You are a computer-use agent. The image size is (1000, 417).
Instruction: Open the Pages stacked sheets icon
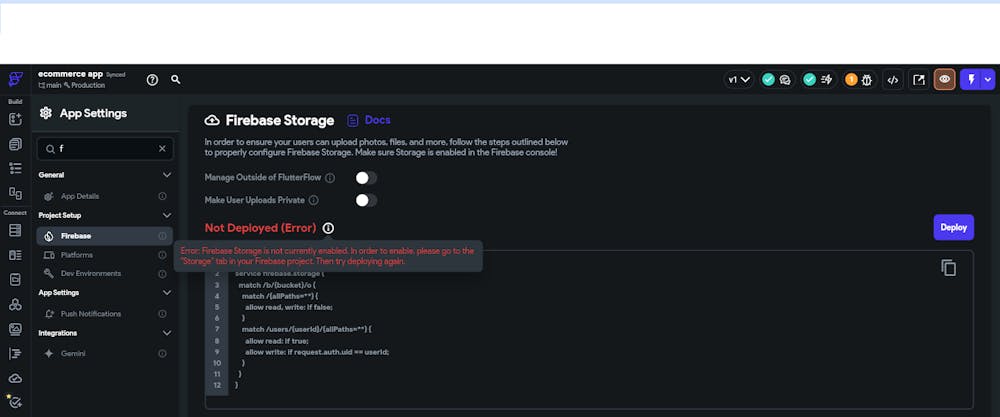coord(15,144)
